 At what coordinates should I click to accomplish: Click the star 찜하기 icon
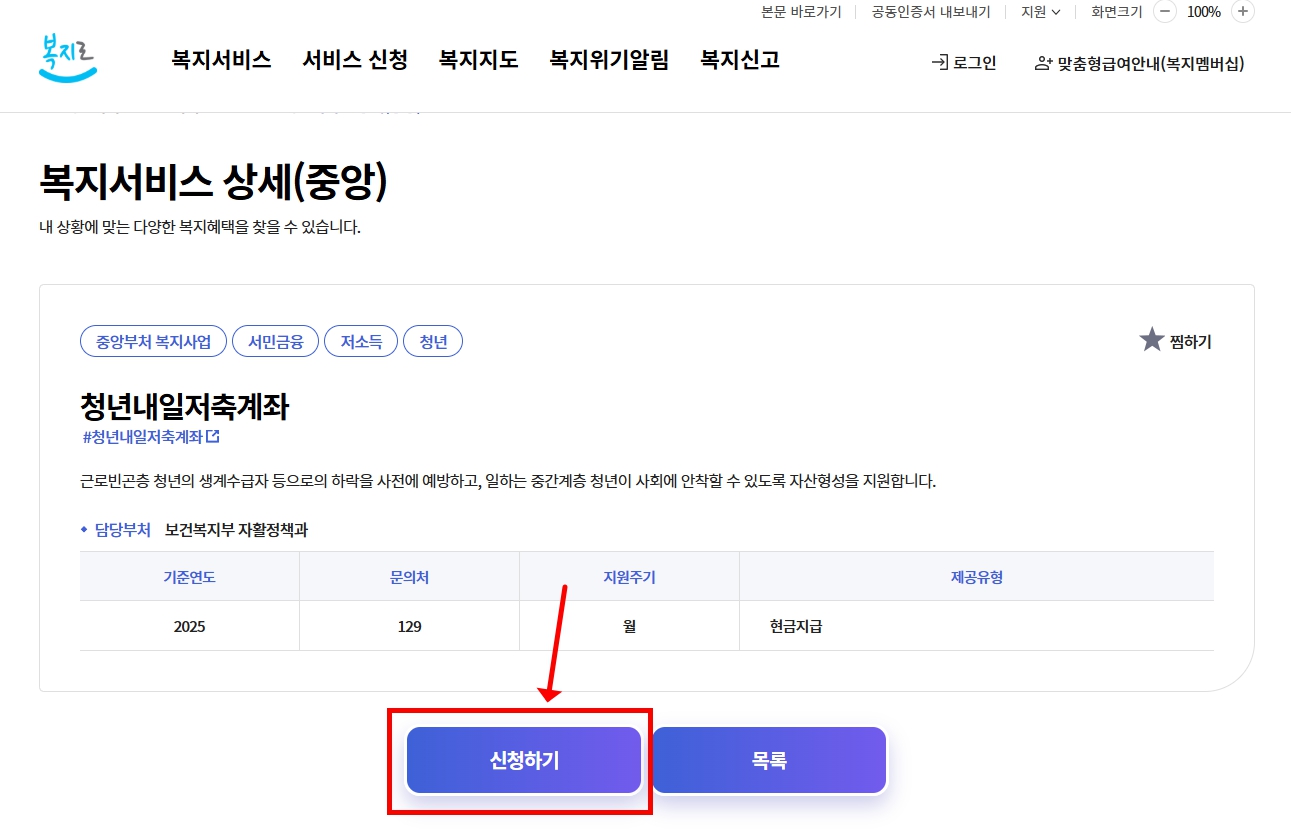click(1152, 340)
